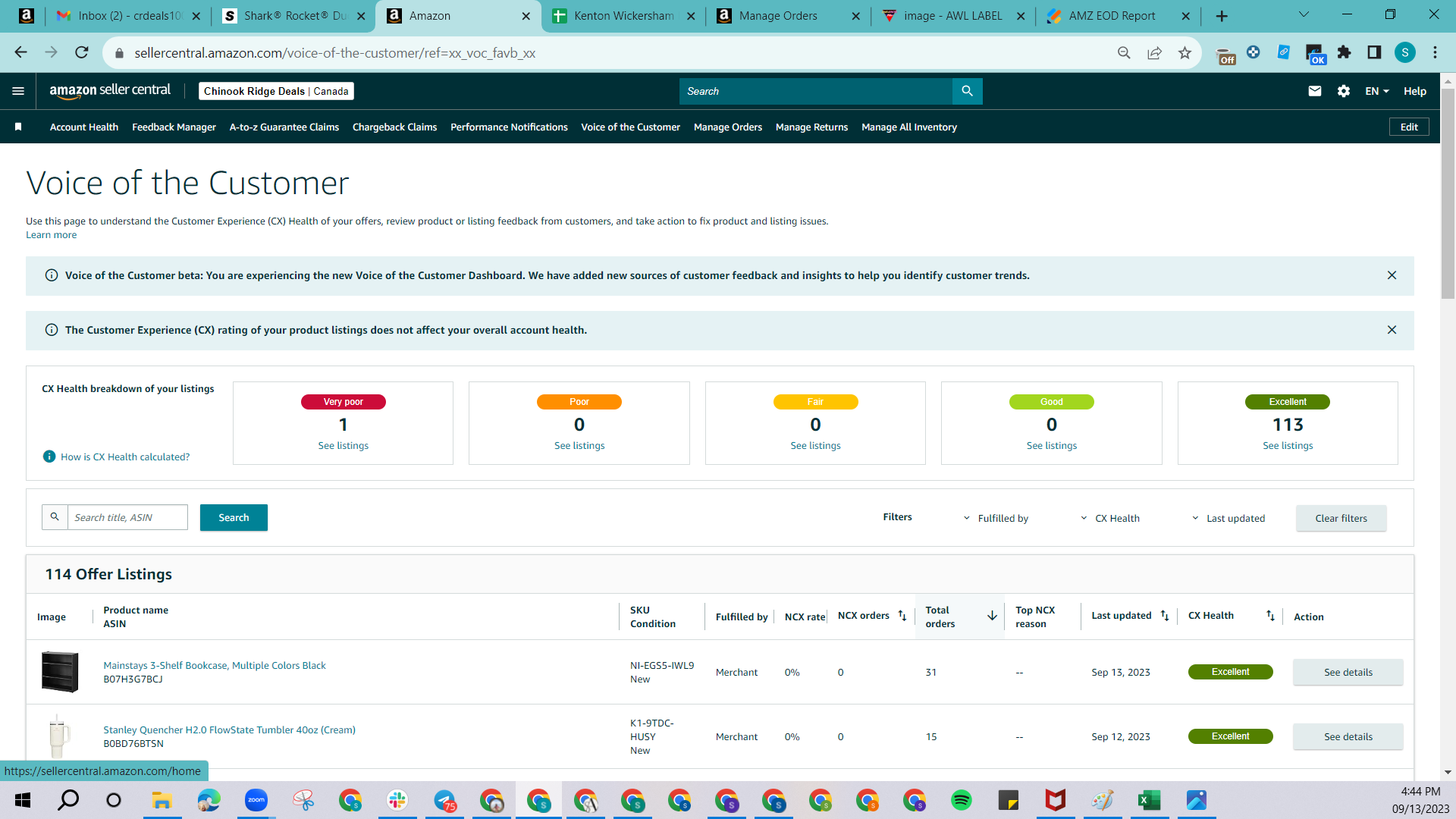Screen dimensions: 1456x819
Task: Open Zoom from the taskbar
Action: tap(256, 800)
